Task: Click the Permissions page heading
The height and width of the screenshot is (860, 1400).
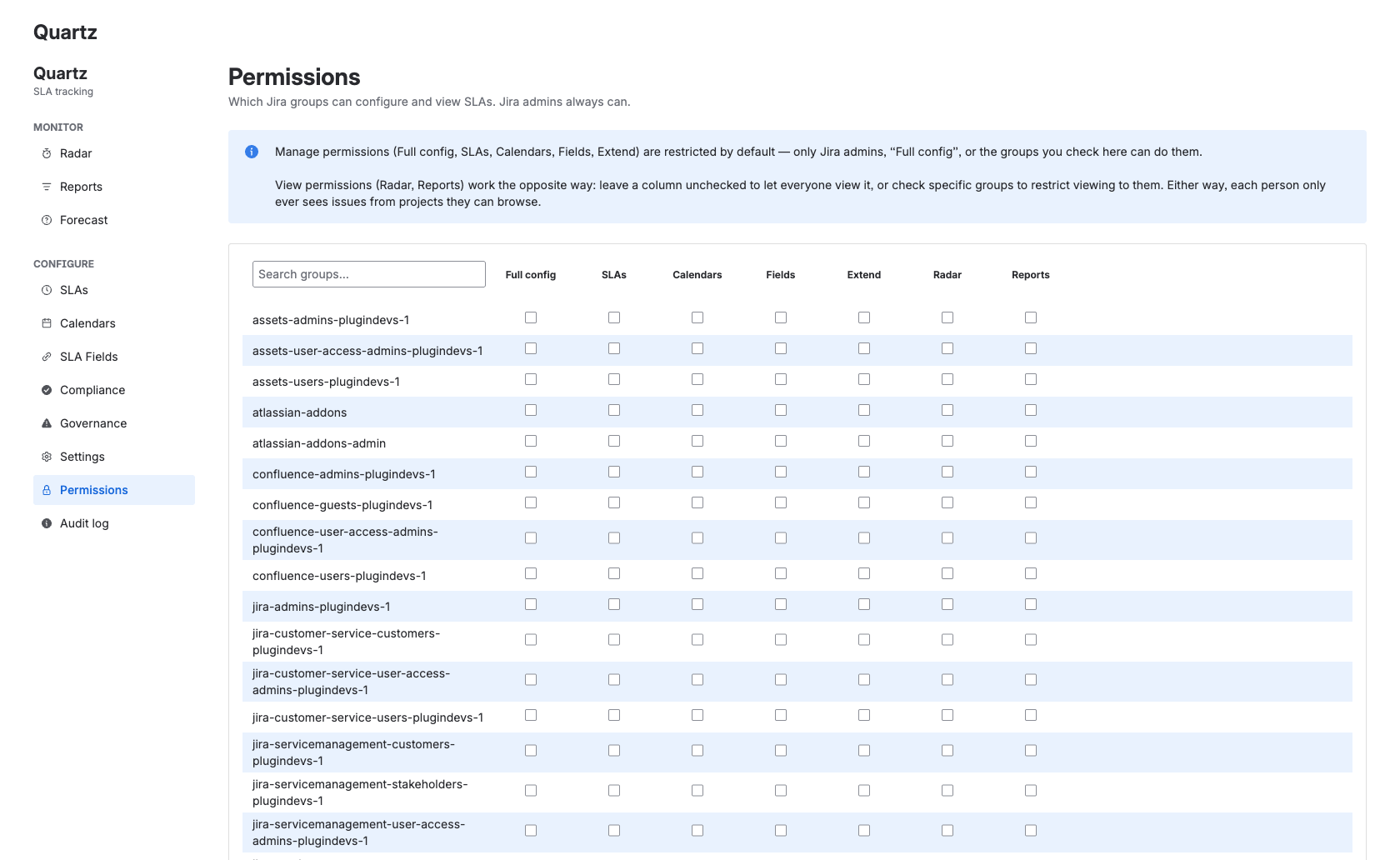Action: (294, 77)
